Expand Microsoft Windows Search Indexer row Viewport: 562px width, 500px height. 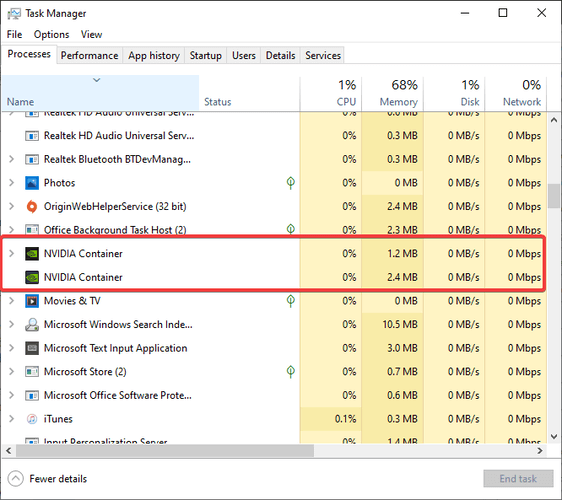click(x=11, y=324)
